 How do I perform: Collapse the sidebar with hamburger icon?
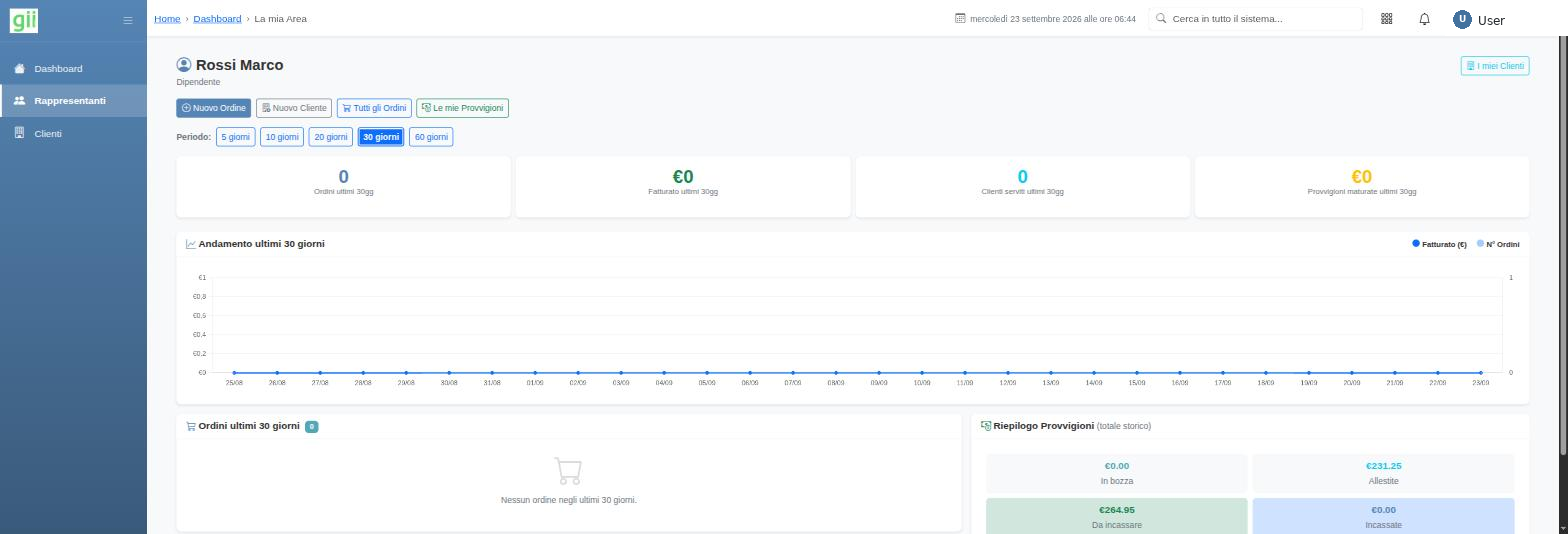click(x=127, y=20)
